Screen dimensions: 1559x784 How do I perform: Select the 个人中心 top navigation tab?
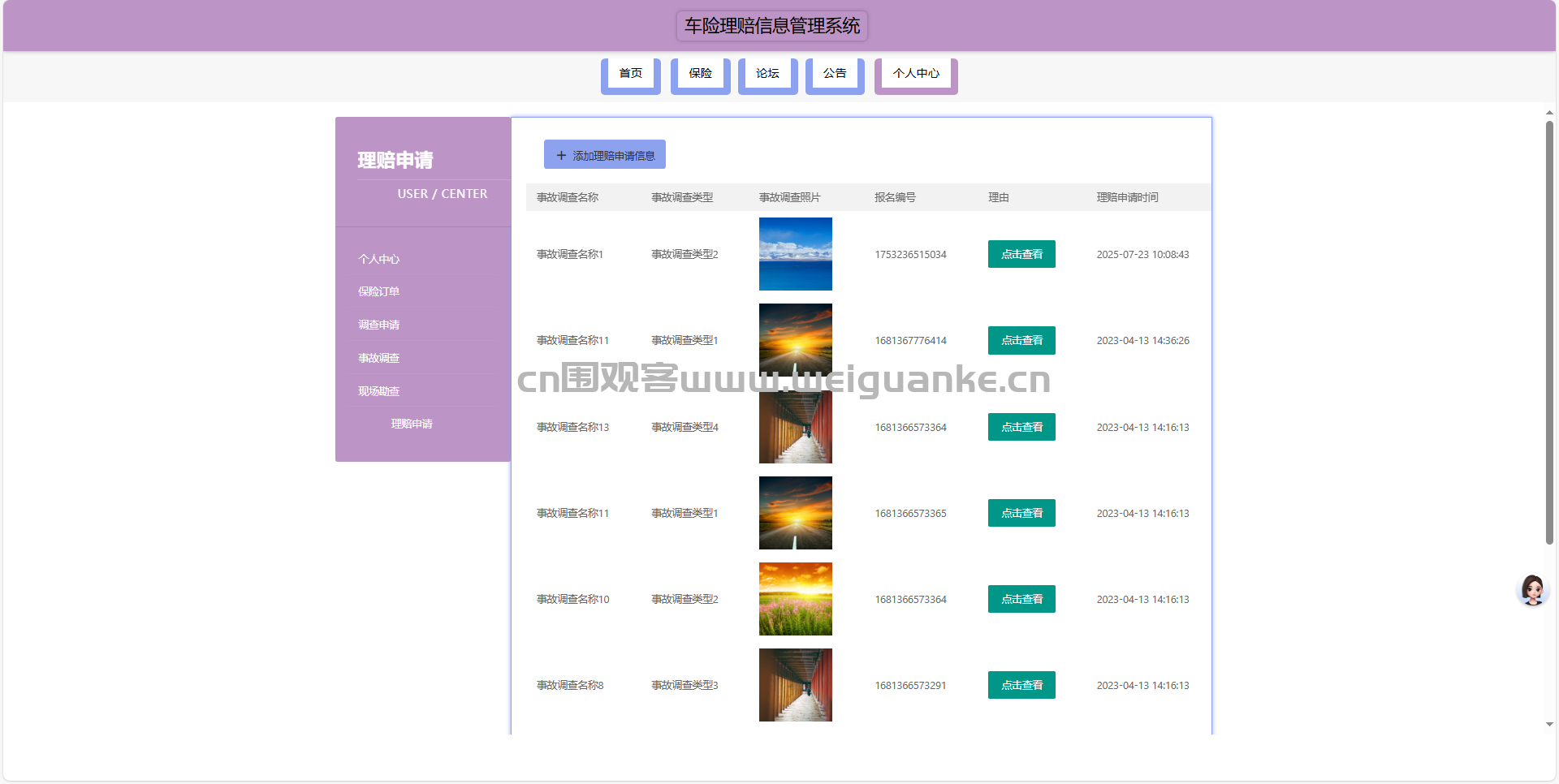(916, 75)
